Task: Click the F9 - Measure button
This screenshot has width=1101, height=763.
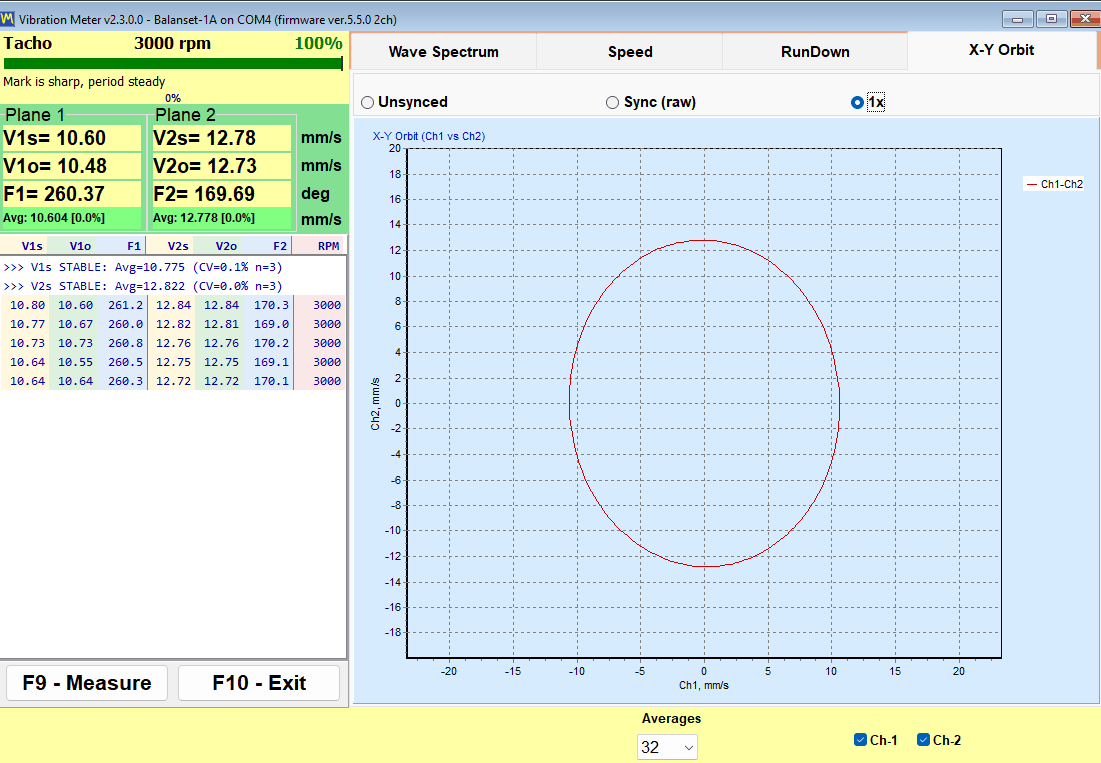Action: tap(87, 683)
